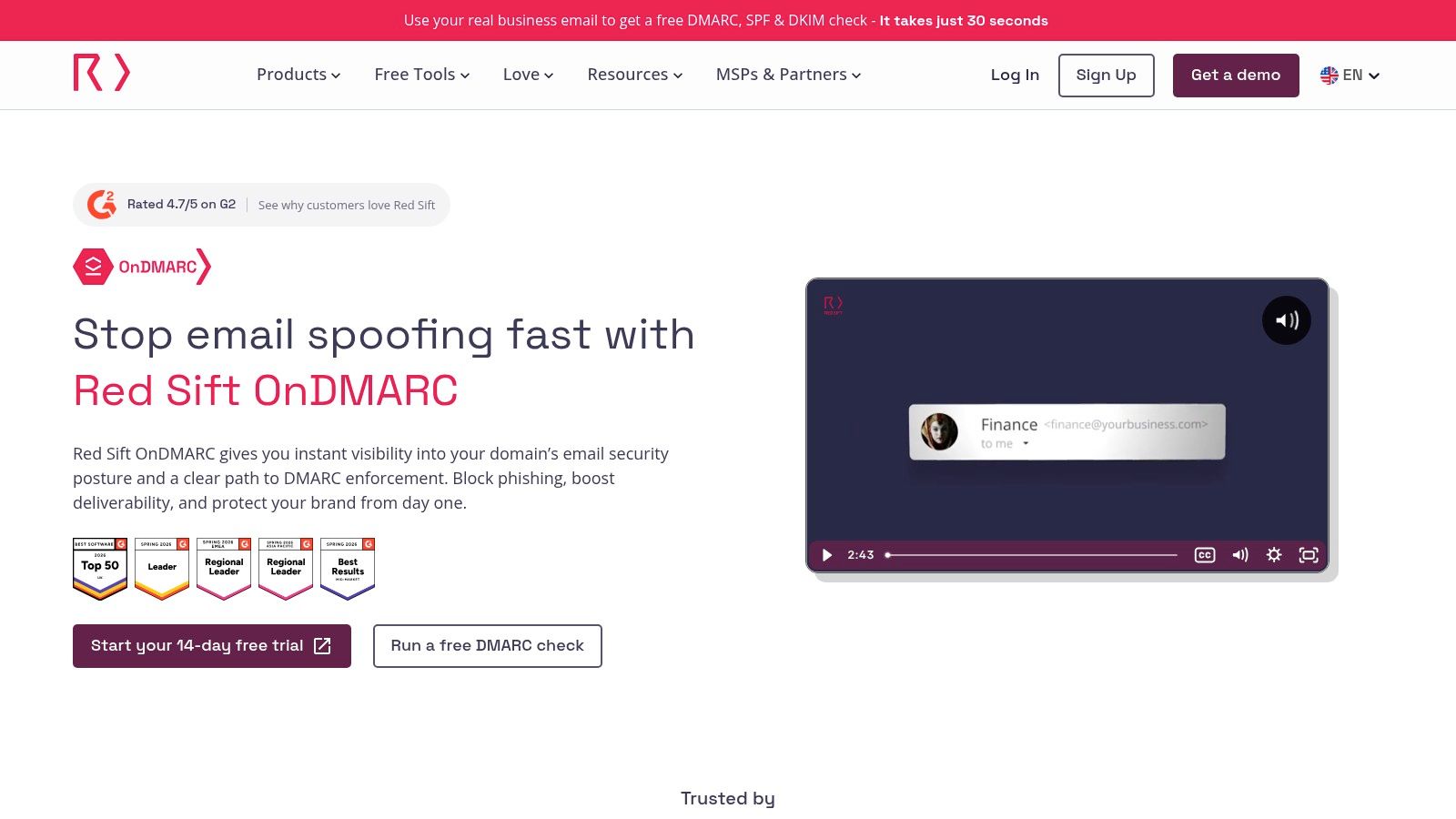
Task: Open 'See why customers love Red Sift' link
Action: pyautogui.click(x=347, y=205)
